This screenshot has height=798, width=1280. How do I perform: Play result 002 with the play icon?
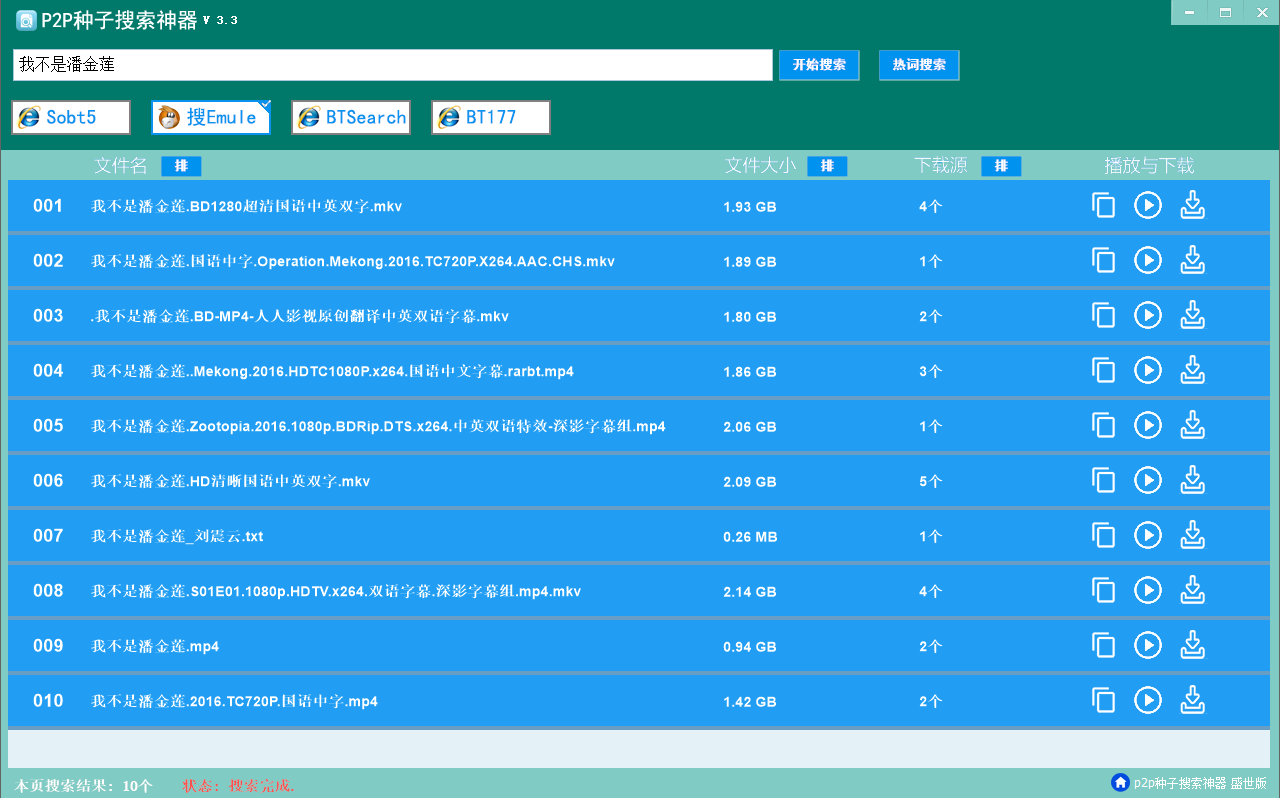[x=1147, y=261]
